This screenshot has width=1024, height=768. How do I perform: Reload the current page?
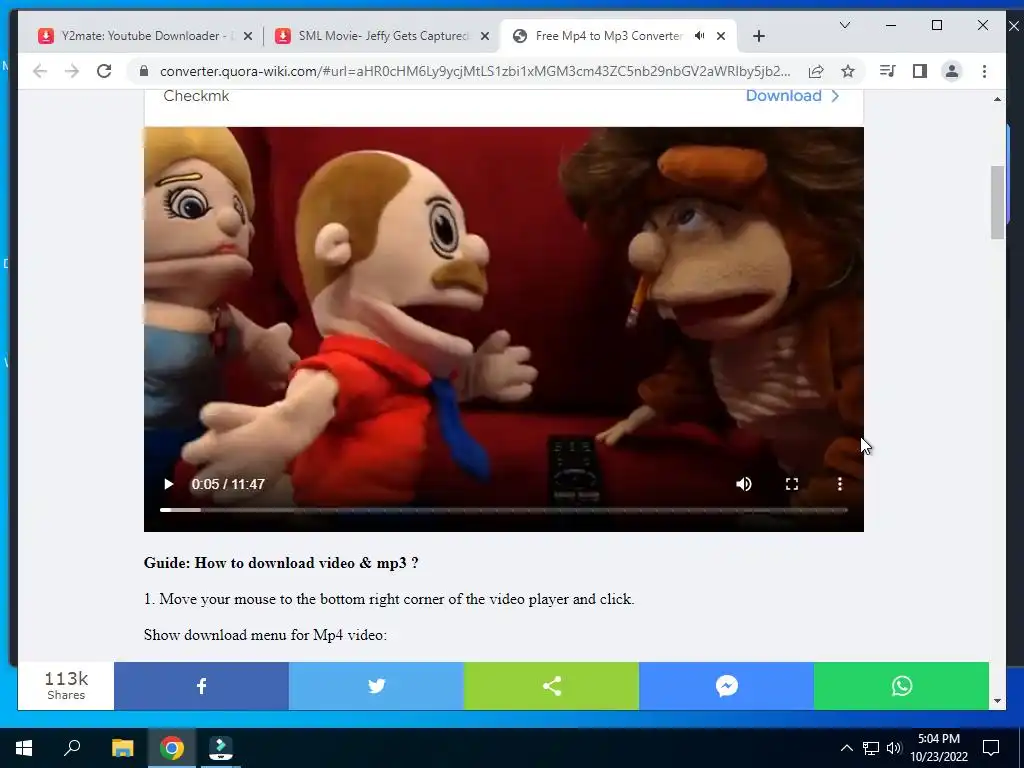click(104, 71)
